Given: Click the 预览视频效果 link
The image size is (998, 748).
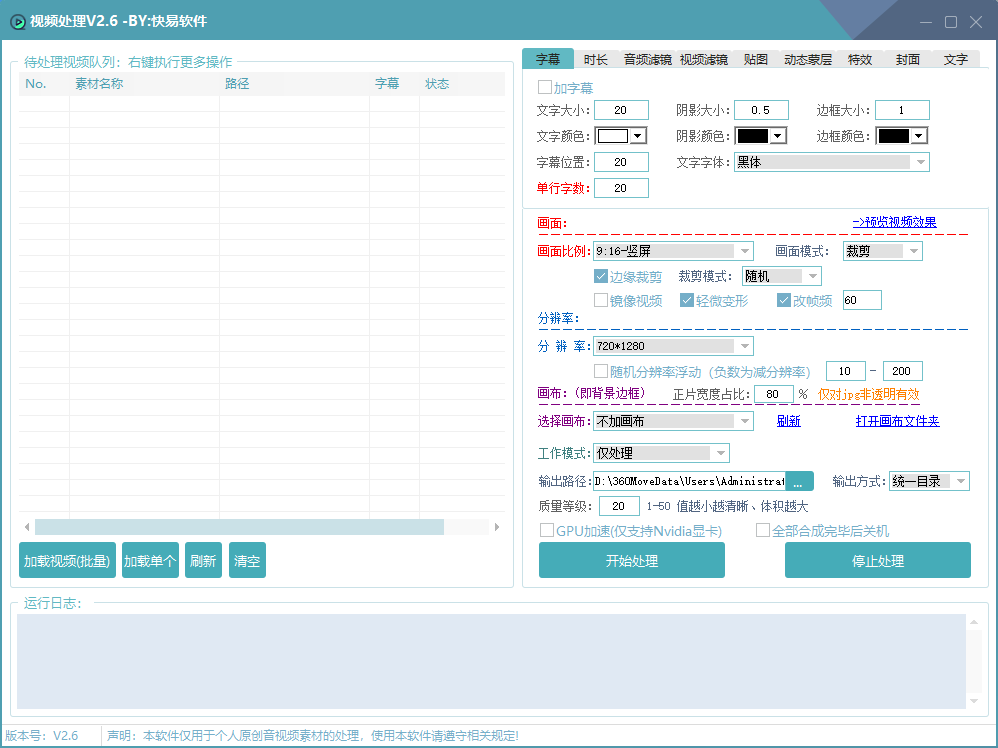Looking at the screenshot, I should click(898, 222).
